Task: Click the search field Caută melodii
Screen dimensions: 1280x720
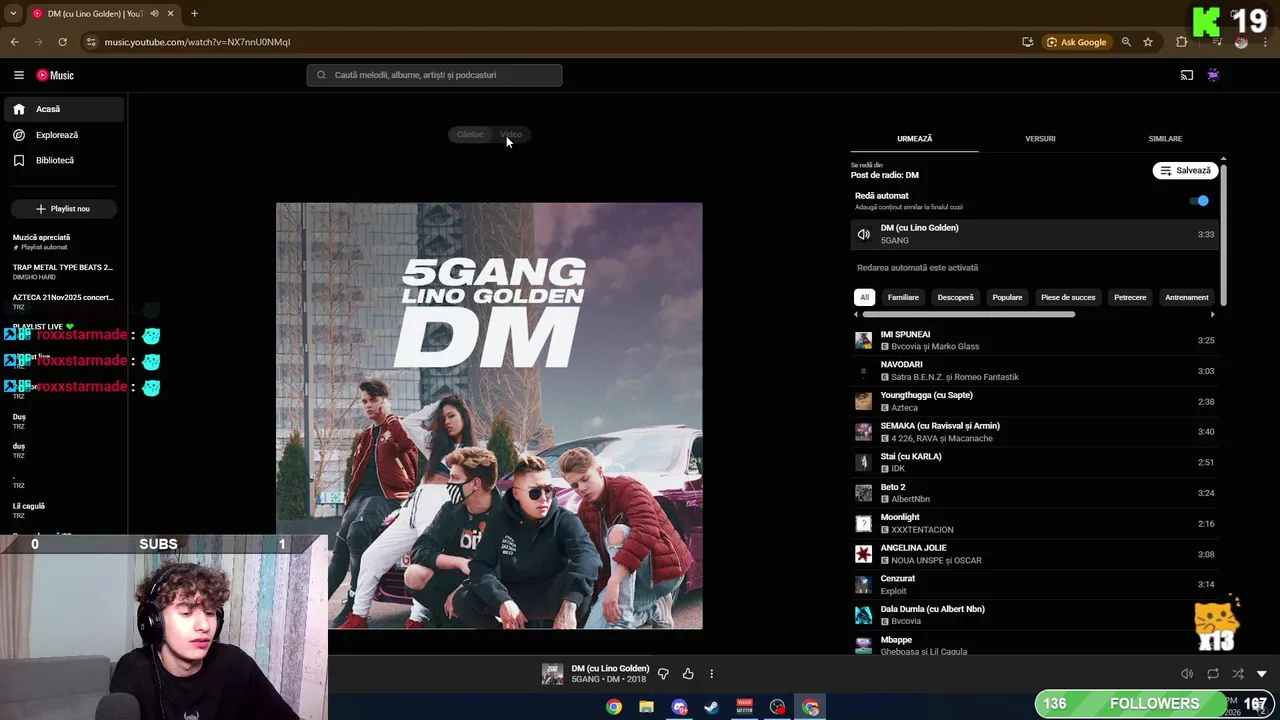Action: point(434,75)
